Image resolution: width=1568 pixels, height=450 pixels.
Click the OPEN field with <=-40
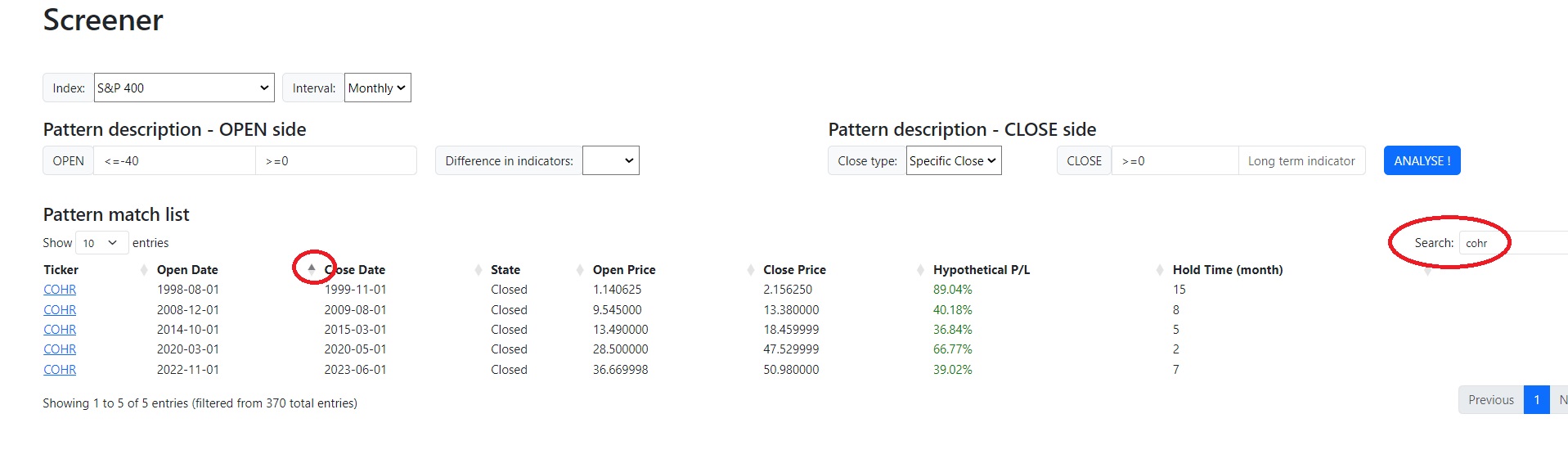(x=174, y=160)
